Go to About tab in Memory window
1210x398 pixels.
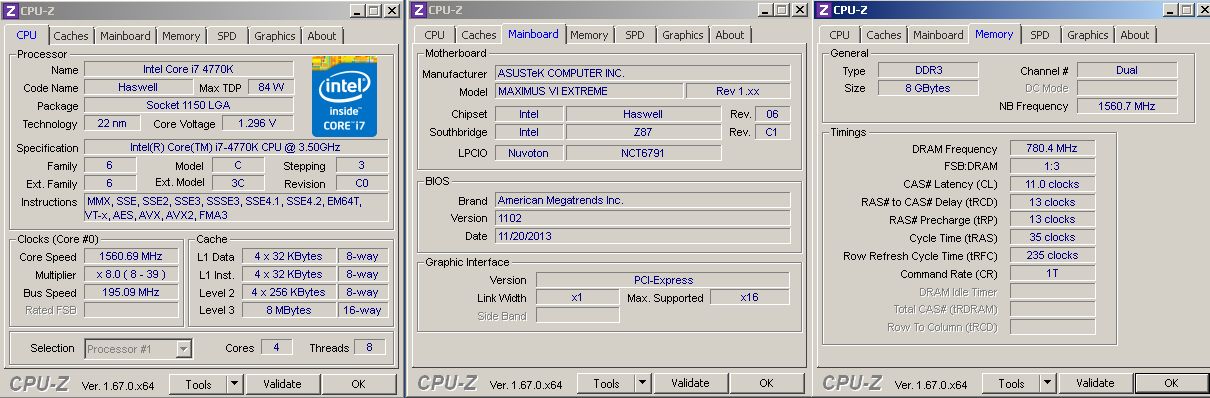[1135, 35]
